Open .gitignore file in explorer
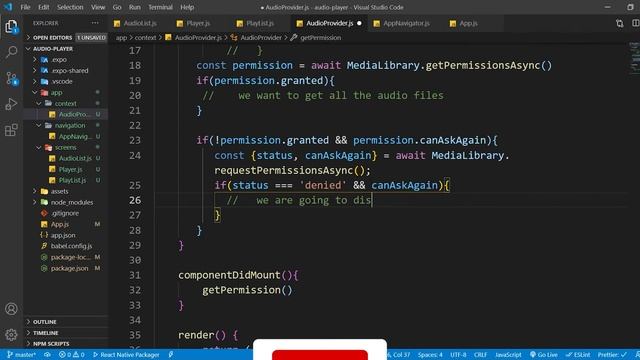The height and width of the screenshot is (360, 640). [65, 213]
